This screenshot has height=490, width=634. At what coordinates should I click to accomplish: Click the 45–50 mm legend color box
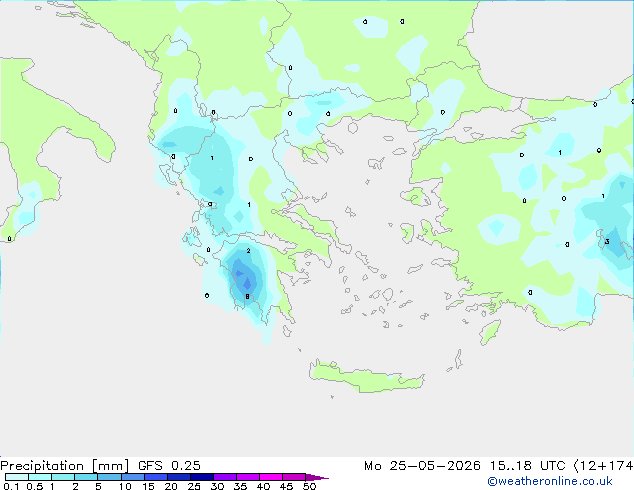tap(294, 477)
